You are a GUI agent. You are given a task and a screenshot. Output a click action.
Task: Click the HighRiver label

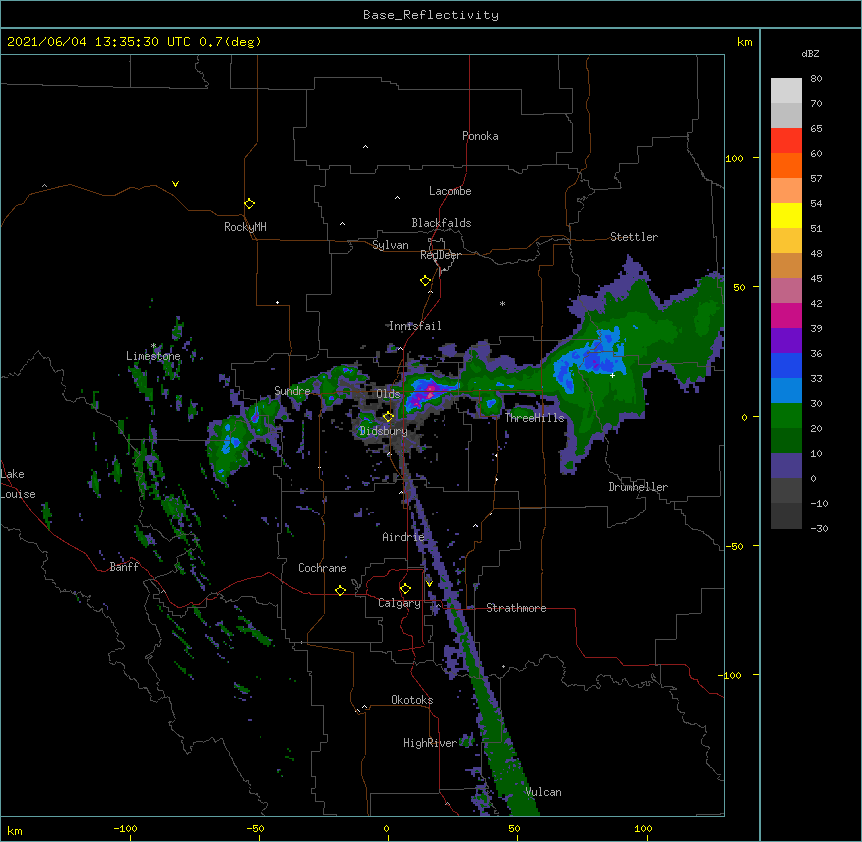[x=430, y=743]
